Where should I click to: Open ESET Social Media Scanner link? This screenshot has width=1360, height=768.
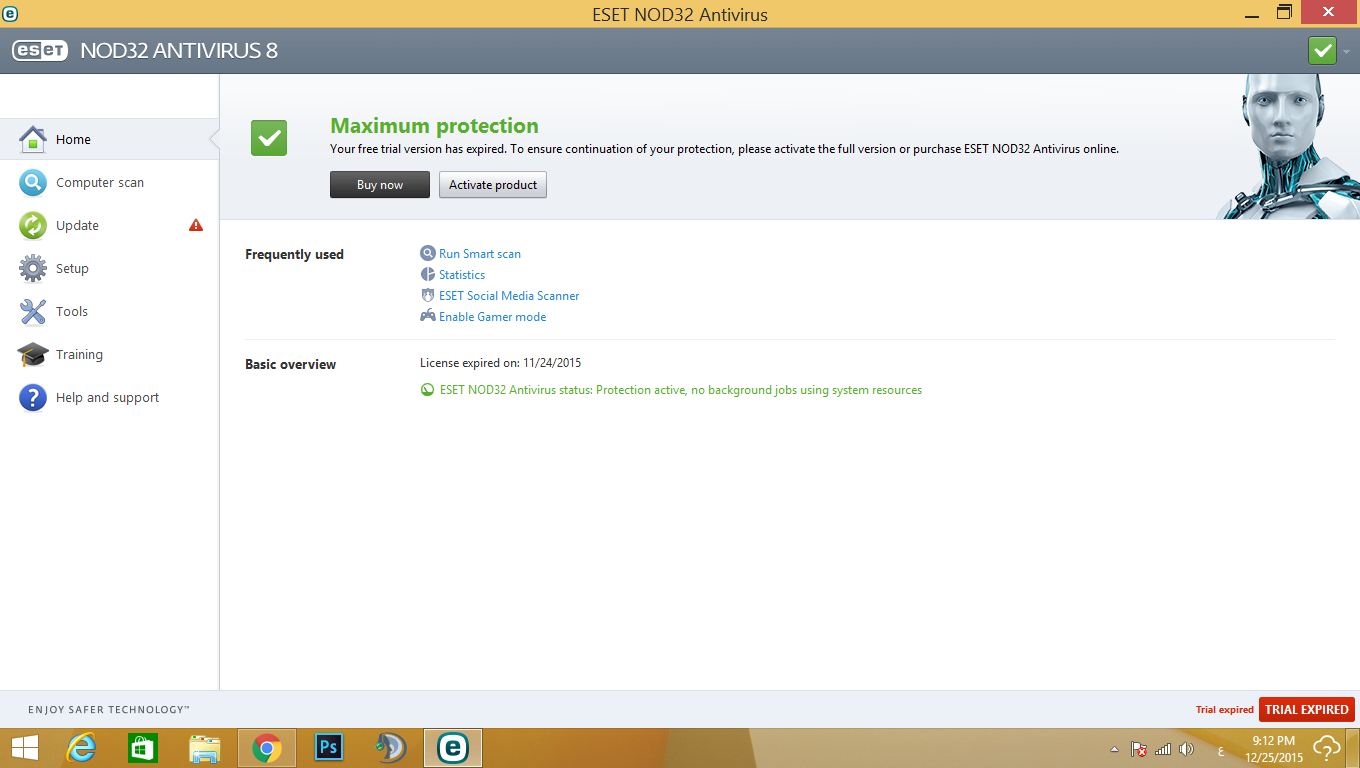click(x=509, y=296)
